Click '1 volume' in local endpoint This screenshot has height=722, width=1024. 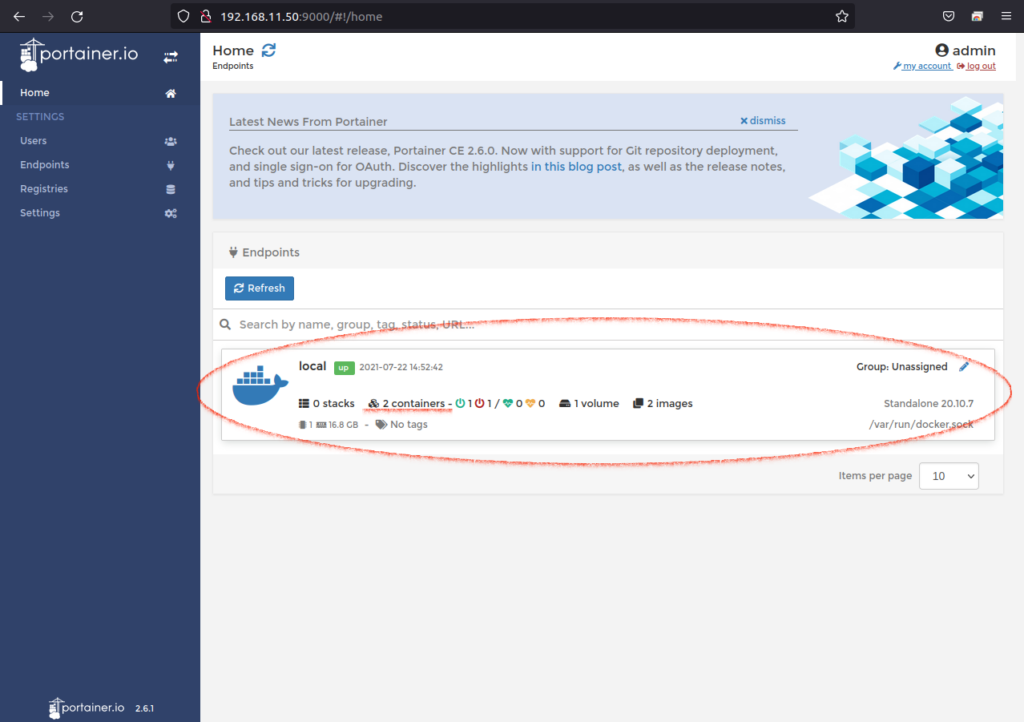(x=589, y=403)
